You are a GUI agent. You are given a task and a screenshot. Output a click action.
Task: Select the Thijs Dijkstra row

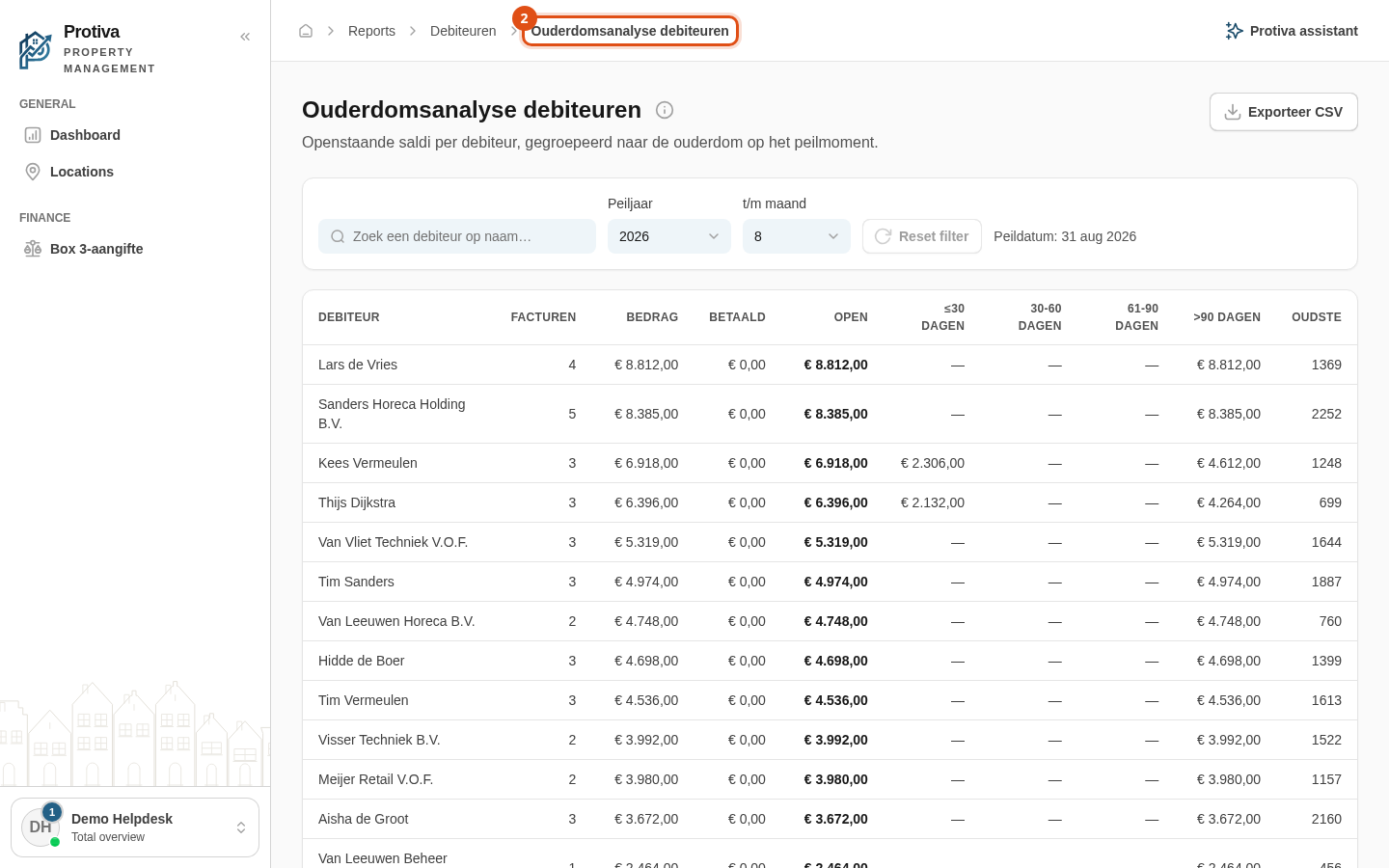(x=830, y=502)
